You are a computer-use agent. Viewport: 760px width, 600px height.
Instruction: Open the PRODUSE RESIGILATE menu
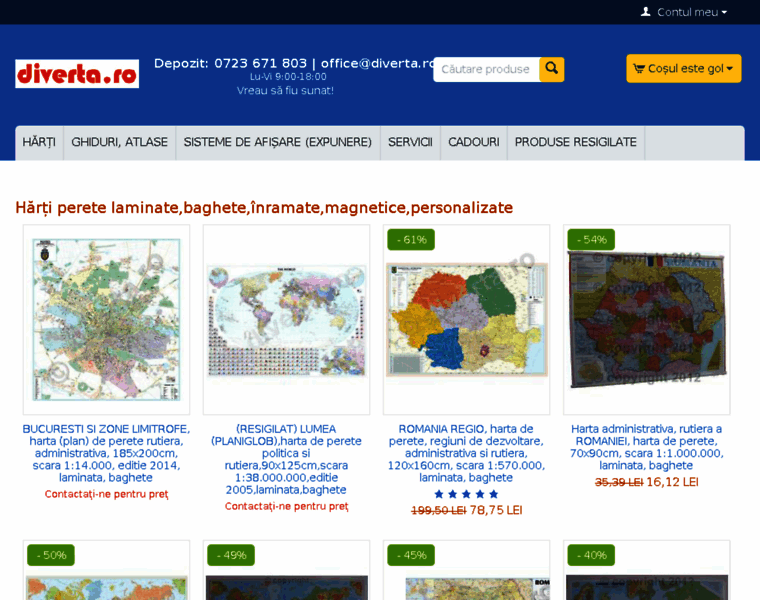pyautogui.click(x=576, y=142)
